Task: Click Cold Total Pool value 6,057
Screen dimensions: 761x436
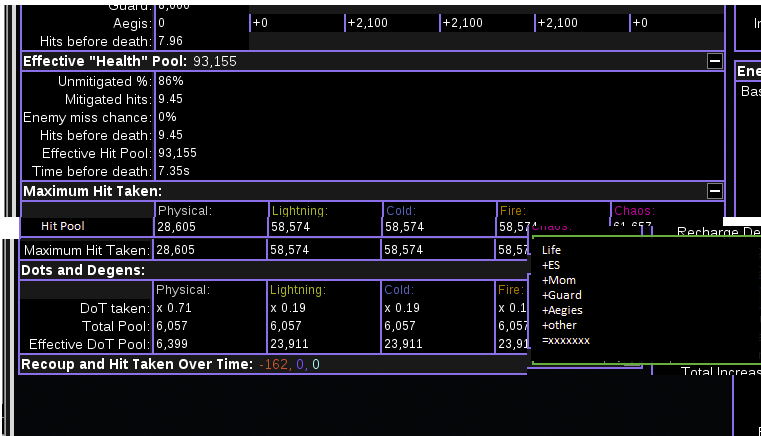Action: [400, 326]
